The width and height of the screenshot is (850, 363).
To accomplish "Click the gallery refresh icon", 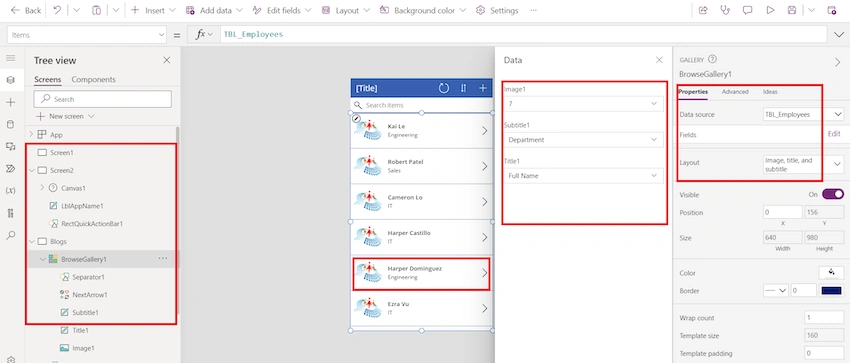I will tap(443, 88).
